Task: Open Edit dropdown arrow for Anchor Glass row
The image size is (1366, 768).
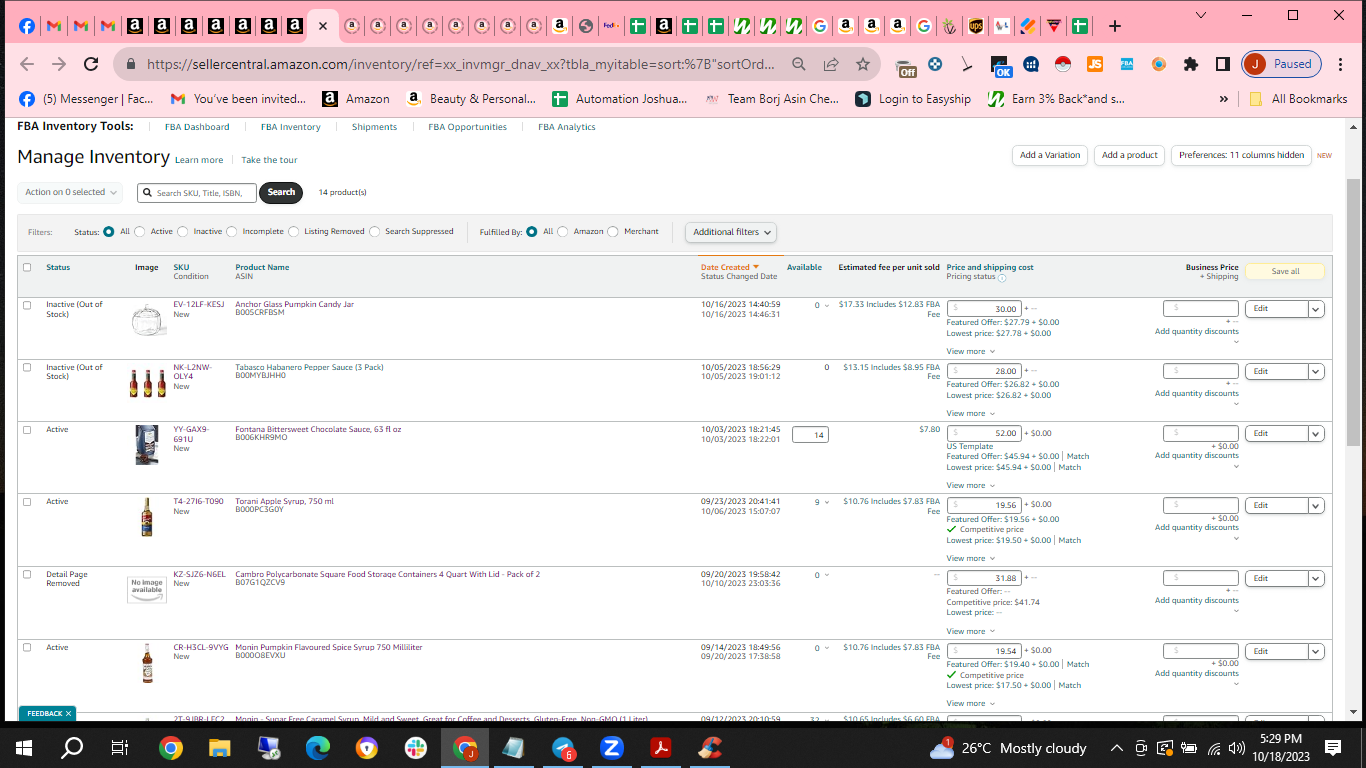Action: [1316, 309]
